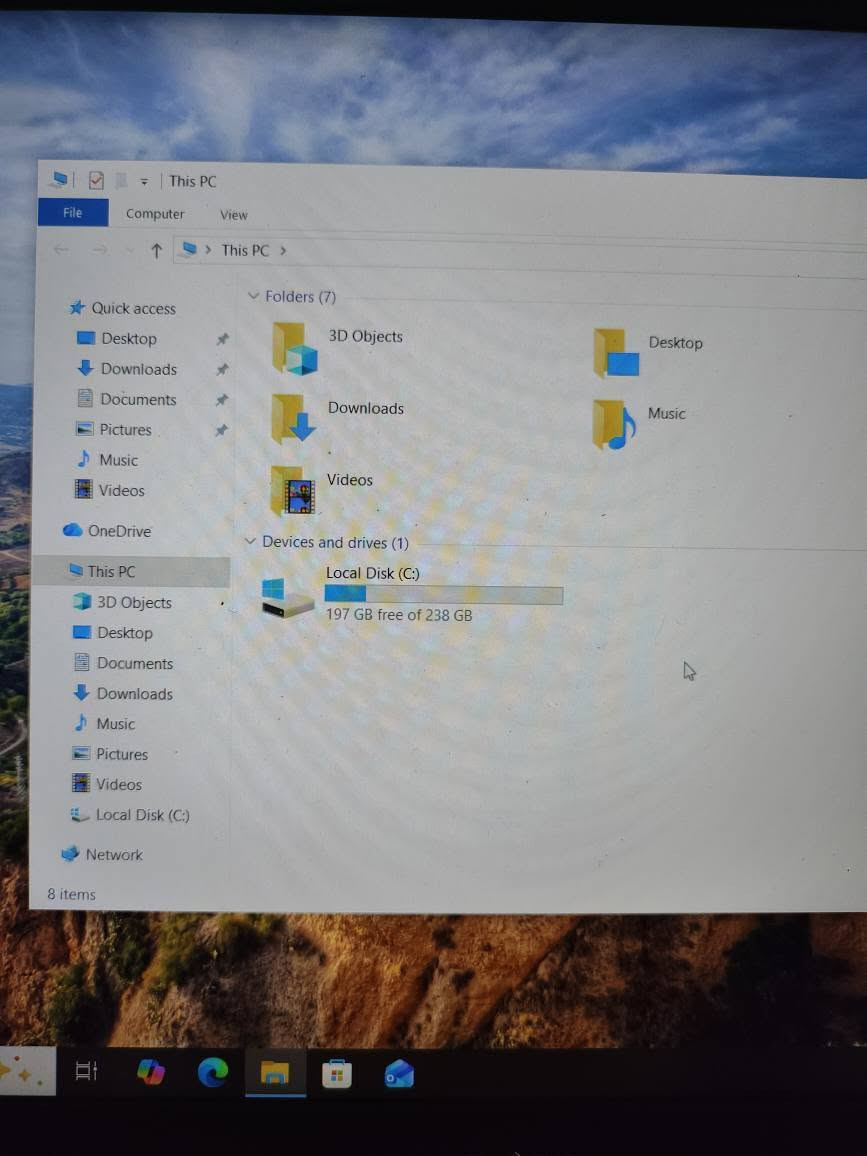Click the 'Folders (7)' group header label
The width and height of the screenshot is (867, 1156).
[300, 296]
